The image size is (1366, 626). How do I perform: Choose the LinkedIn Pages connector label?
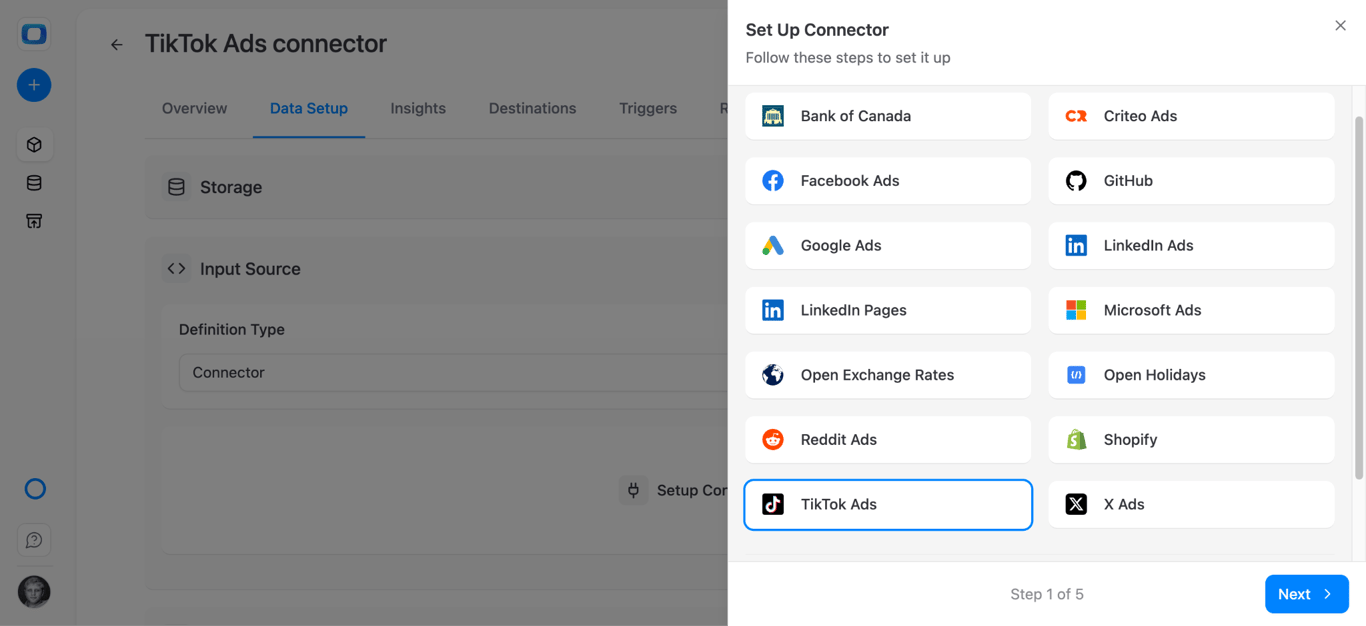[854, 310]
